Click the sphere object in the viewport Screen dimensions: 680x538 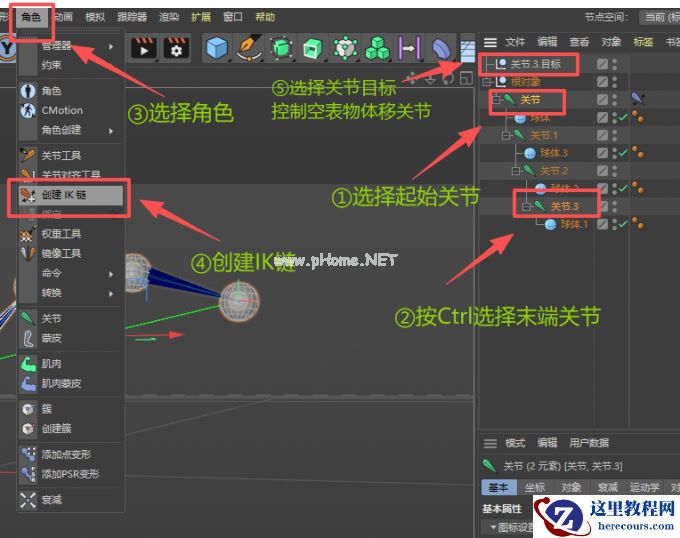click(x=239, y=301)
